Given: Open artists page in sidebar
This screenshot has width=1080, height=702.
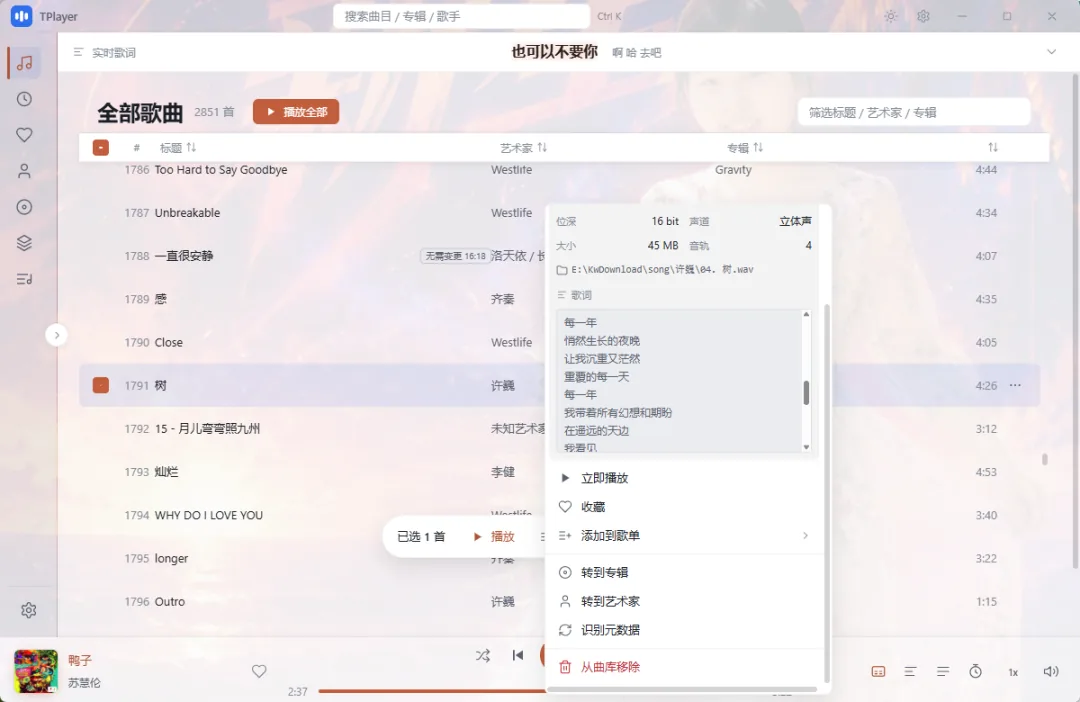Looking at the screenshot, I should tap(24, 171).
